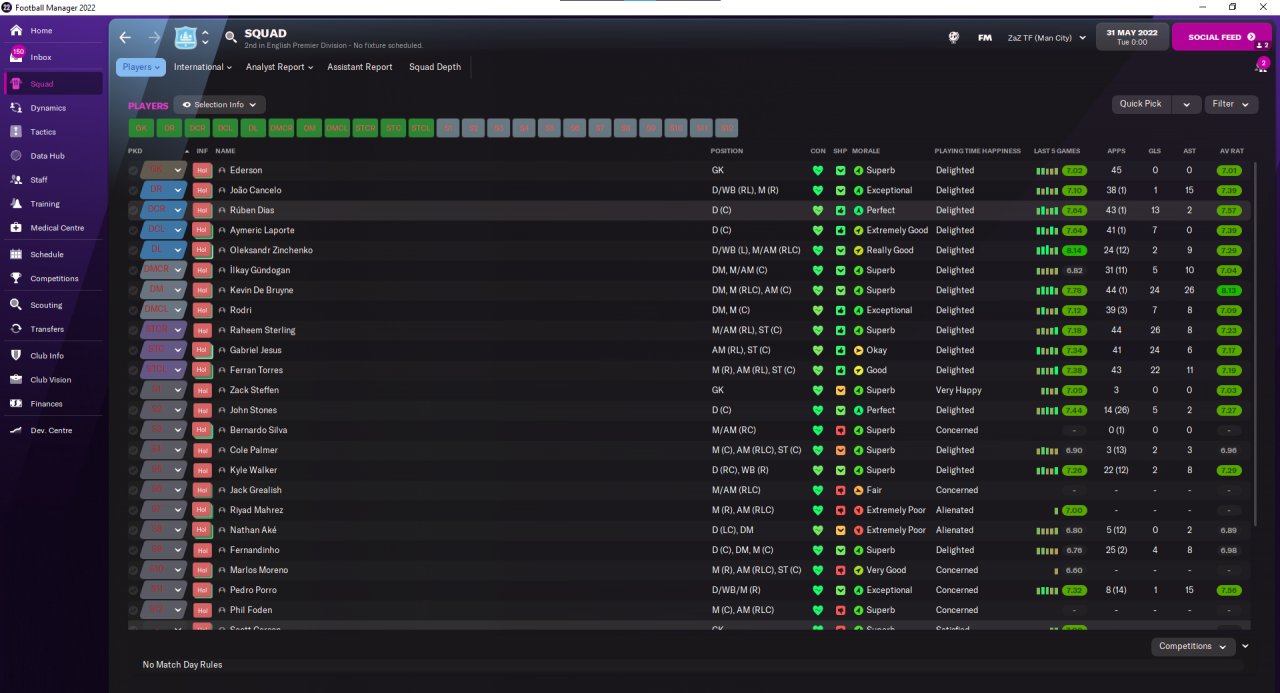1280x693 pixels.
Task: Expand the arrow next to Competitions dropdown
Action: pos(1245,647)
